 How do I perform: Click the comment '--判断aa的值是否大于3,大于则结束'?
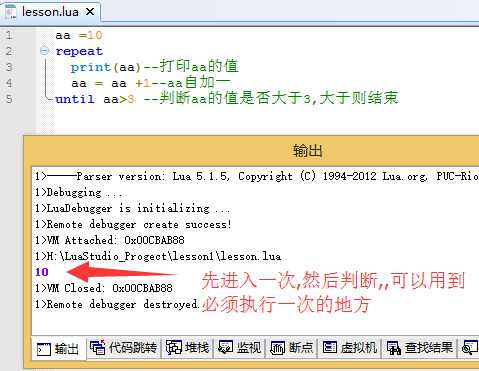[271, 98]
